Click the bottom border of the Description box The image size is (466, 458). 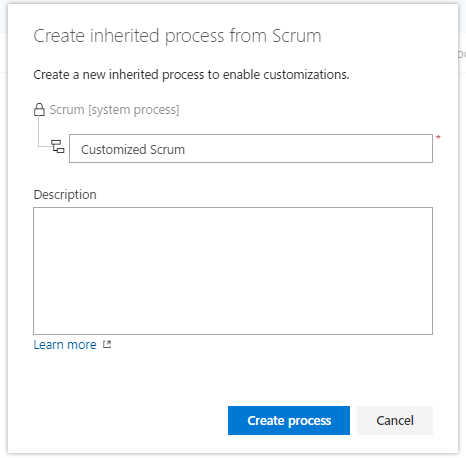click(x=233, y=334)
